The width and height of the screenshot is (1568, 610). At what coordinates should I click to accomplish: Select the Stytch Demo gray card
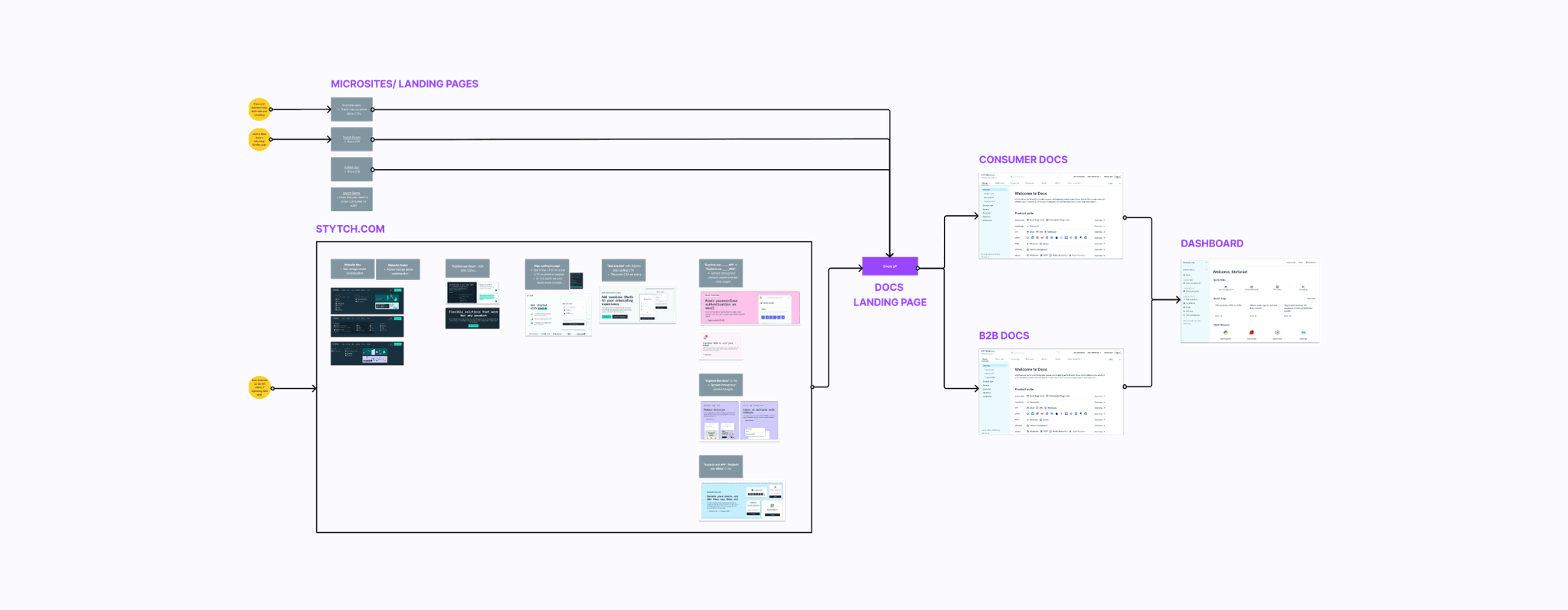[x=351, y=199]
